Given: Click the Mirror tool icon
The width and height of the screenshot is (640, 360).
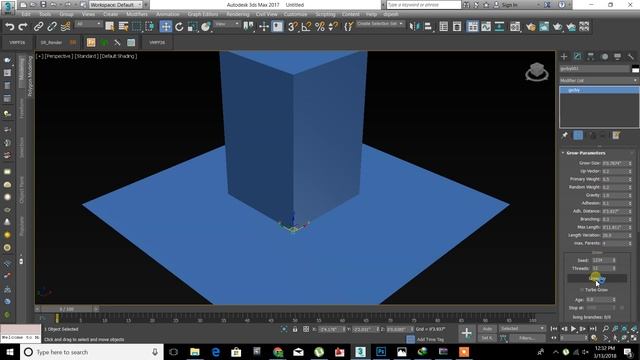Looking at the screenshot, I should pyautogui.click(x=414, y=27).
